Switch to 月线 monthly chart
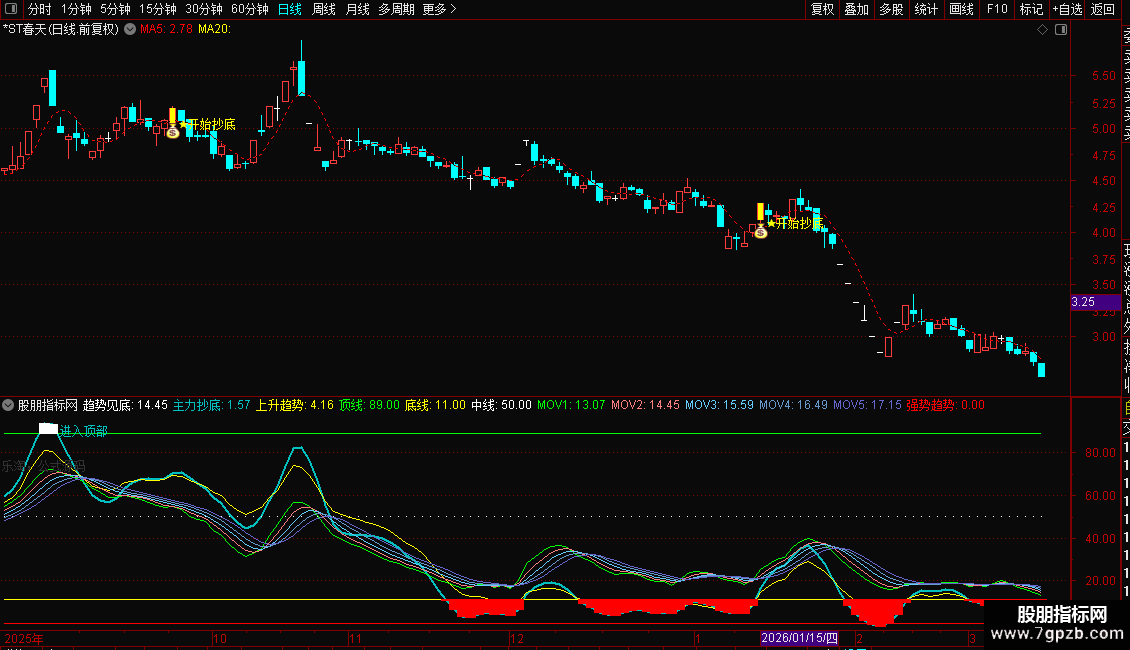Screen dimensions: 1130x650 [x=357, y=9]
